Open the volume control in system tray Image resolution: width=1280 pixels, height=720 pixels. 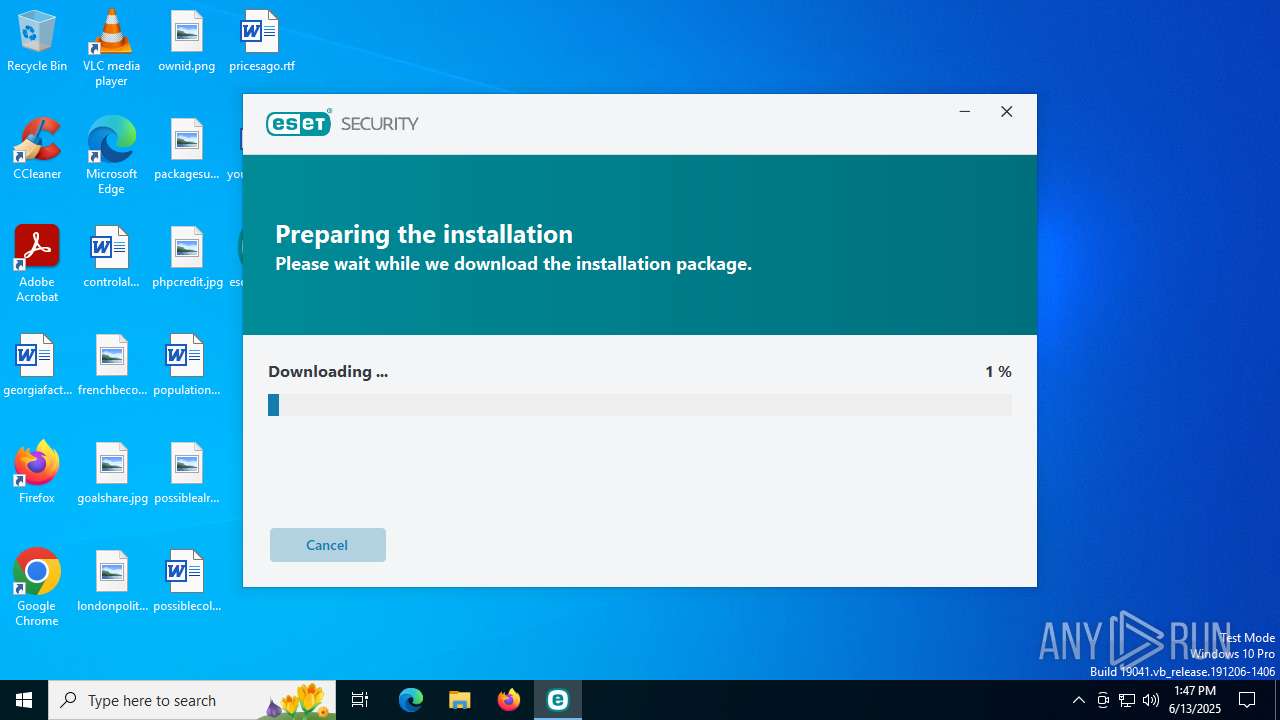(1151, 700)
